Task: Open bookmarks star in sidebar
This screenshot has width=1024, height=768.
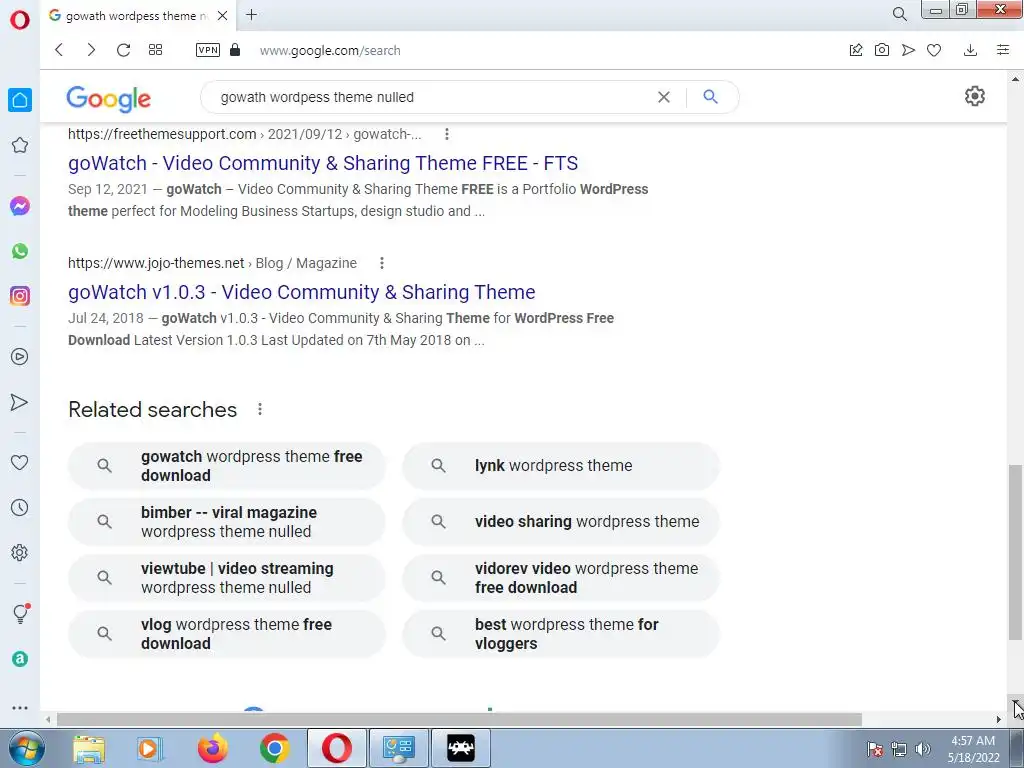Action: [x=20, y=145]
